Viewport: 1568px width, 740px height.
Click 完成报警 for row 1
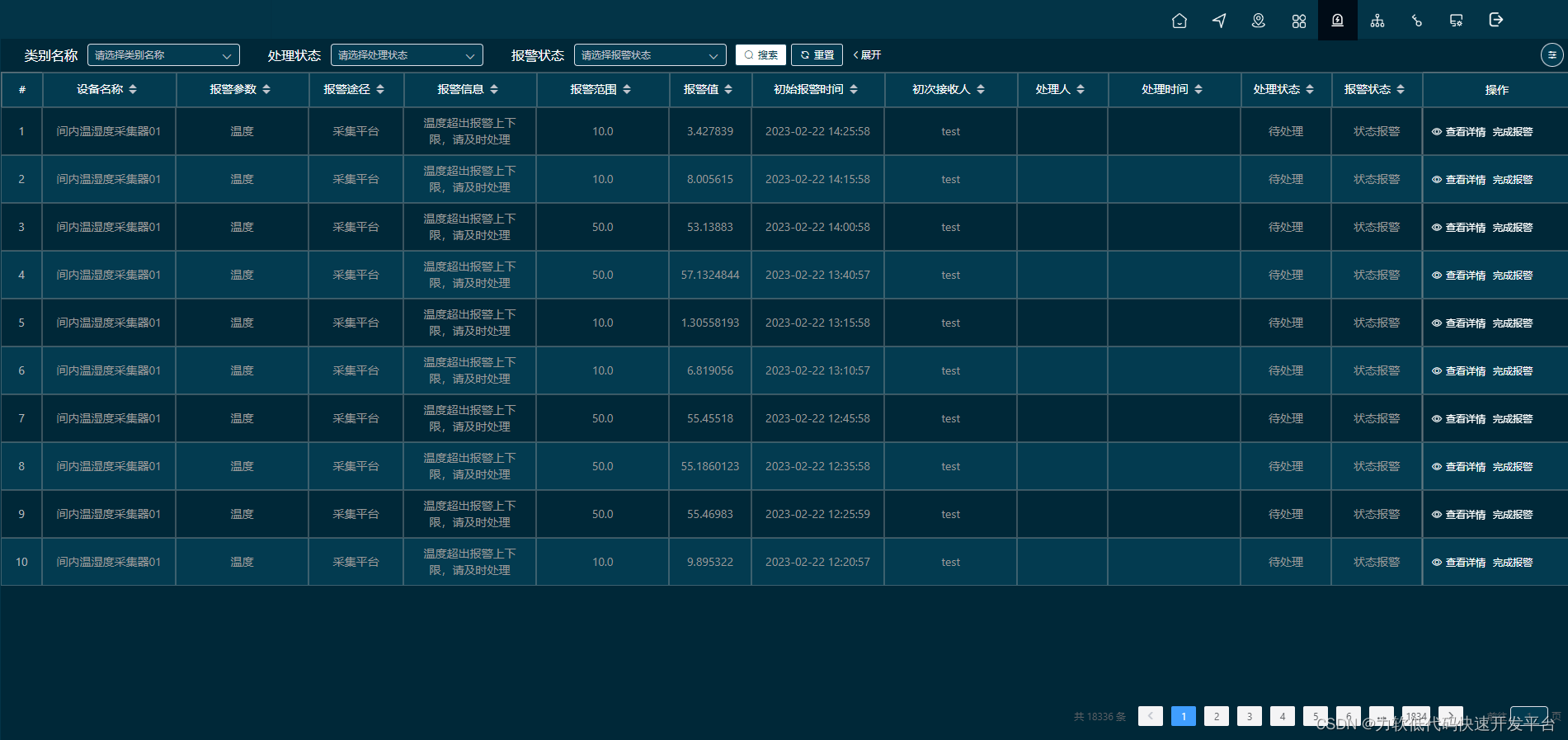click(1513, 132)
